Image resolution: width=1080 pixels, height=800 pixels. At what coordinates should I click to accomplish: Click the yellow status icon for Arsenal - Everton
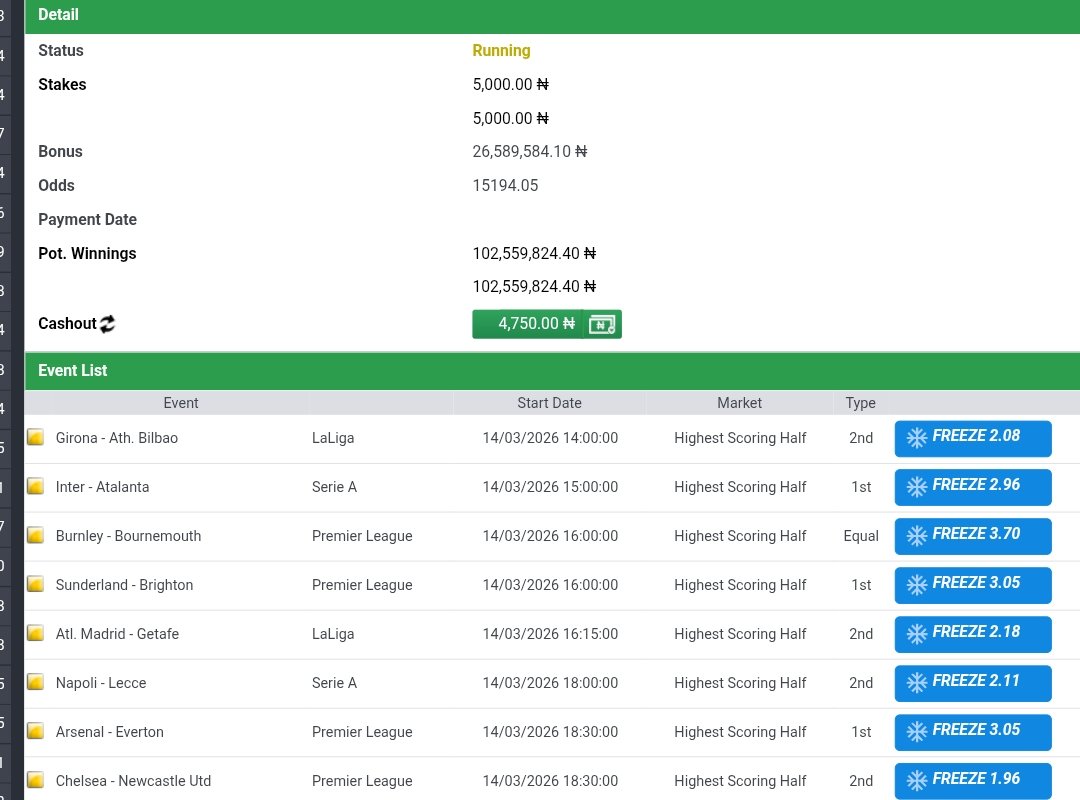coord(35,730)
